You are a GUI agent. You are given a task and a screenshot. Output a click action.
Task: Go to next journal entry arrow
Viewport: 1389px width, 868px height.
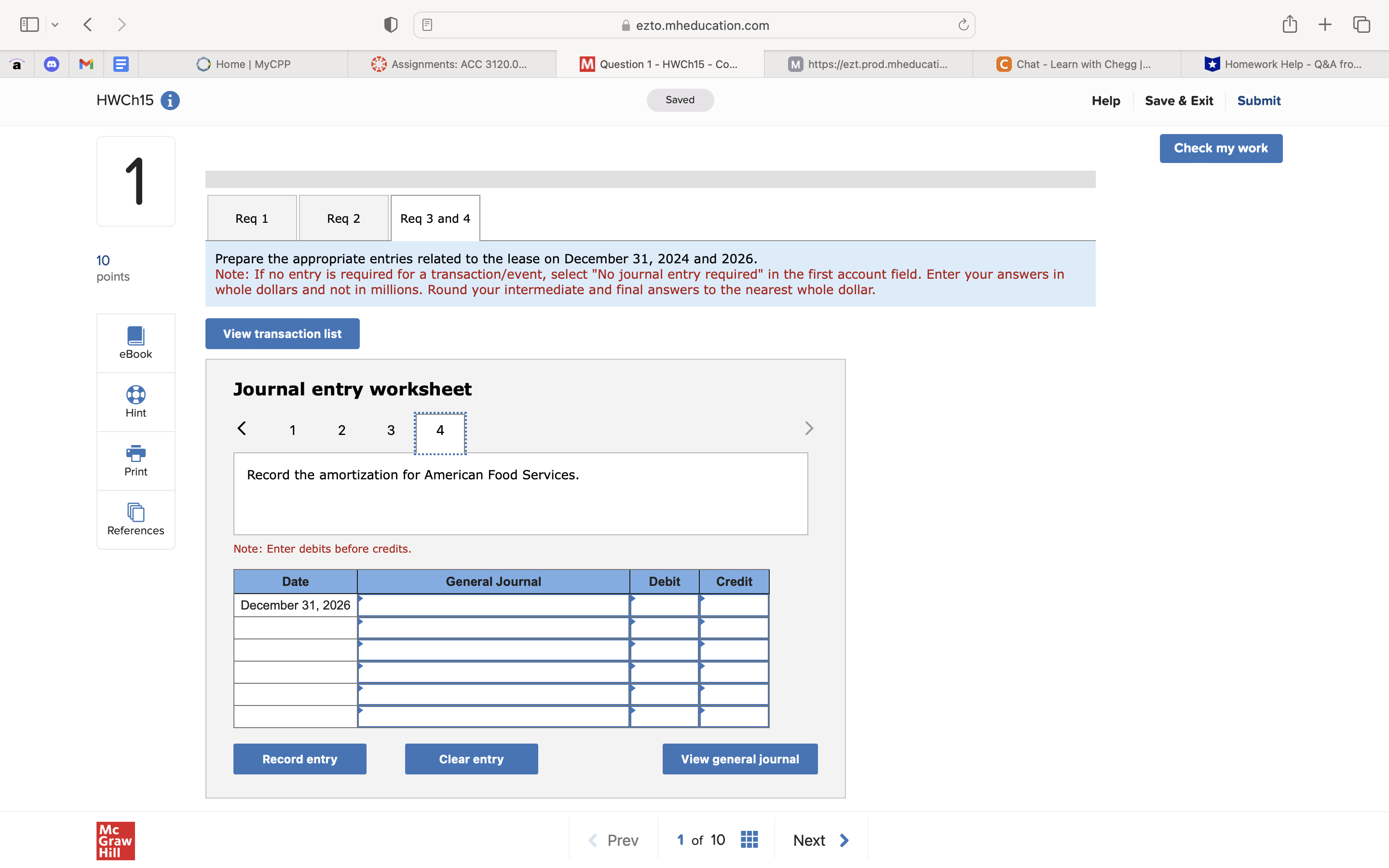809,429
